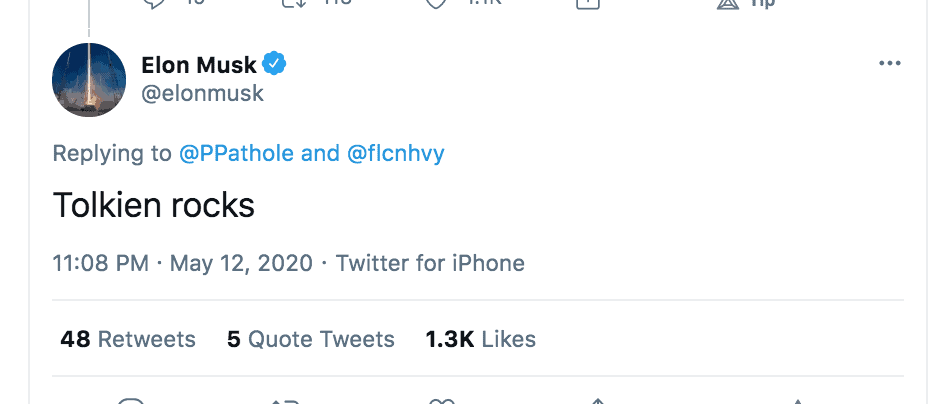The height and width of the screenshot is (404, 936).
Task: Click the blue verified badge
Action: (x=275, y=66)
